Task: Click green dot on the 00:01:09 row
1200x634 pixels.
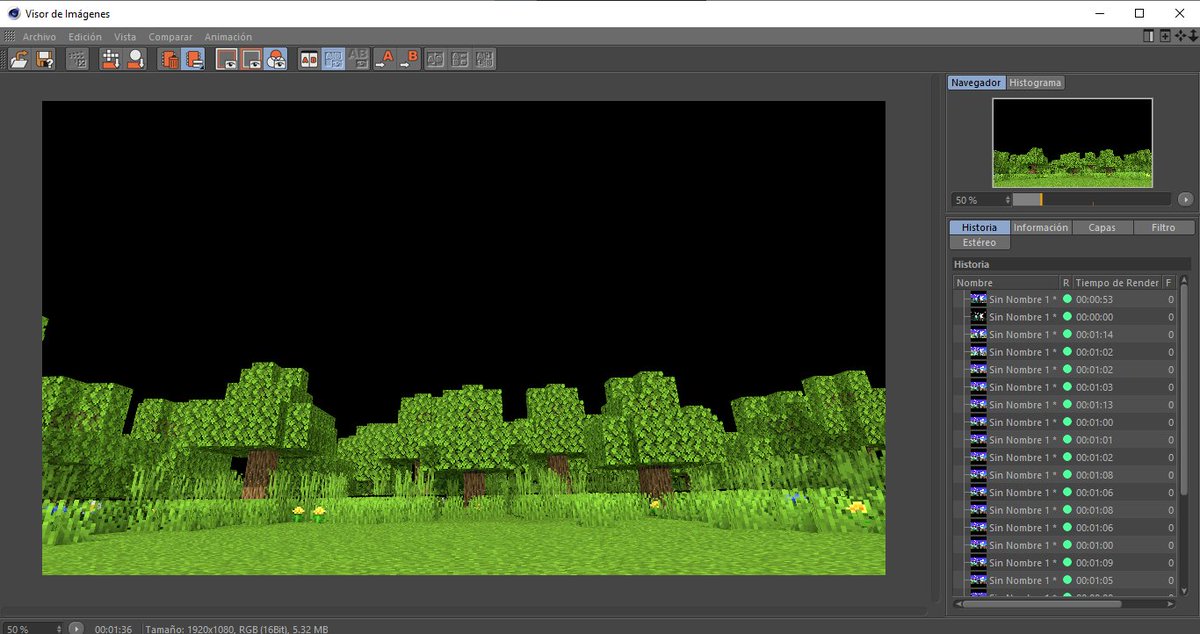Action: pyautogui.click(x=1067, y=563)
